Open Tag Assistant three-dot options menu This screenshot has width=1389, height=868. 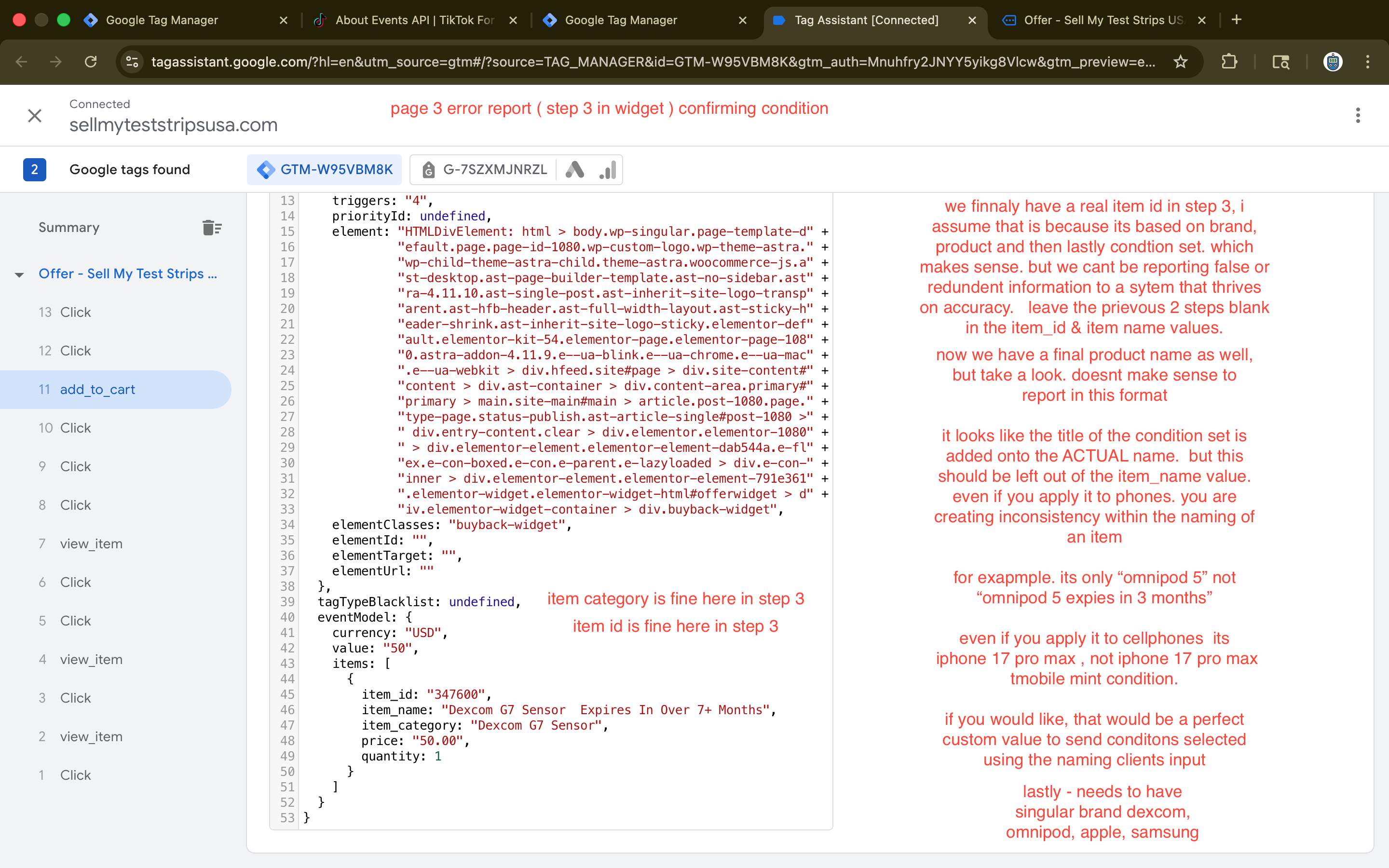click(1358, 115)
